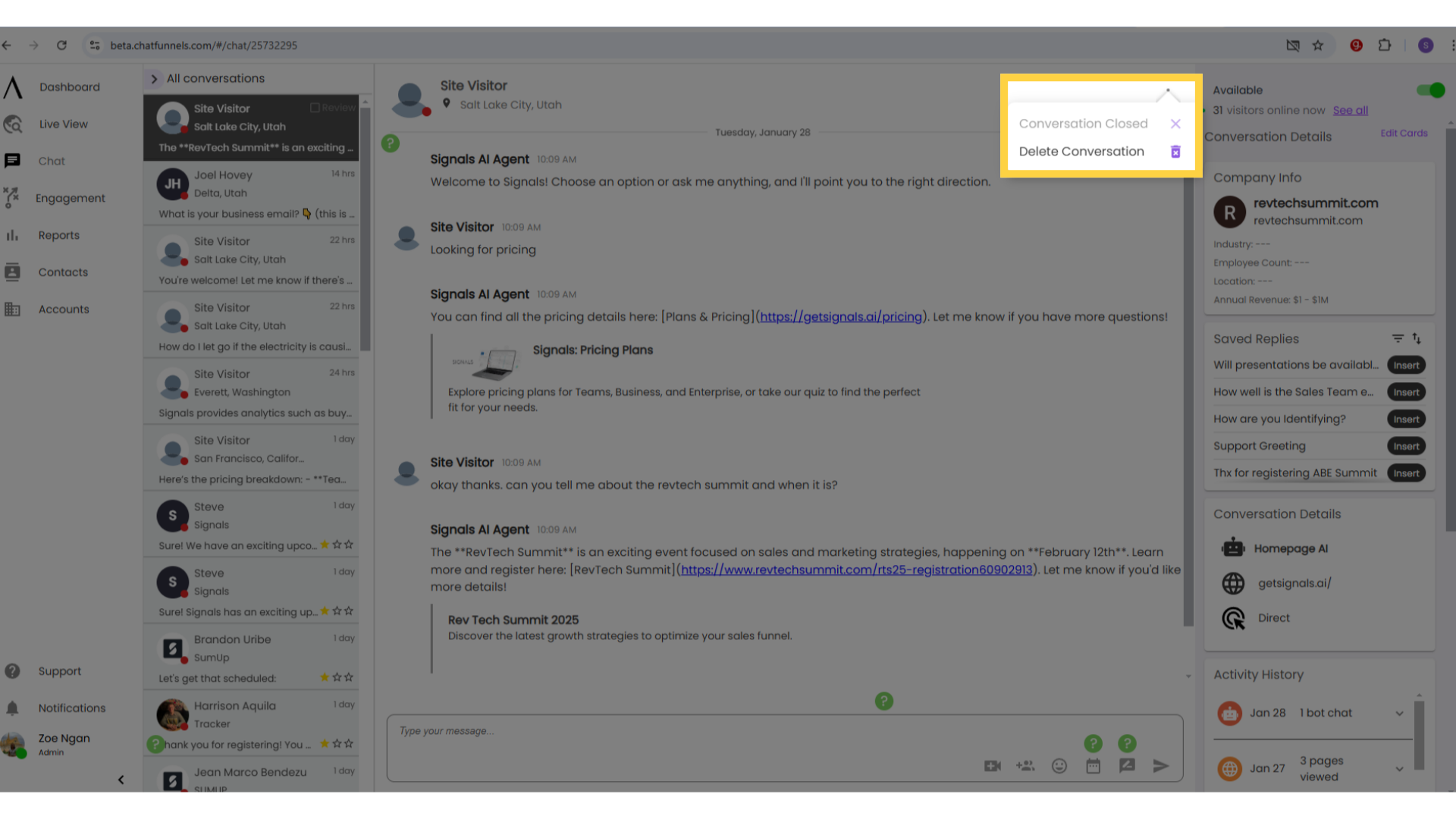Open the Dashboard sidebar item
The width and height of the screenshot is (1456, 819).
click(69, 87)
